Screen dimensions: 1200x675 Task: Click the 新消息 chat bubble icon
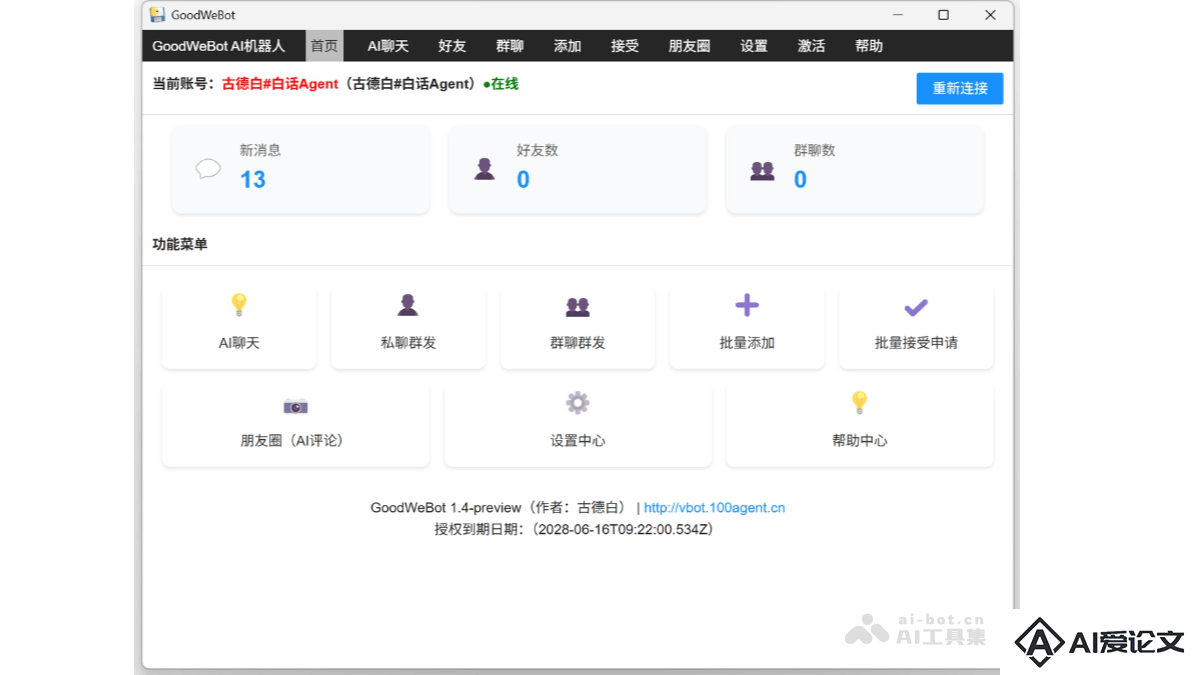pos(208,169)
